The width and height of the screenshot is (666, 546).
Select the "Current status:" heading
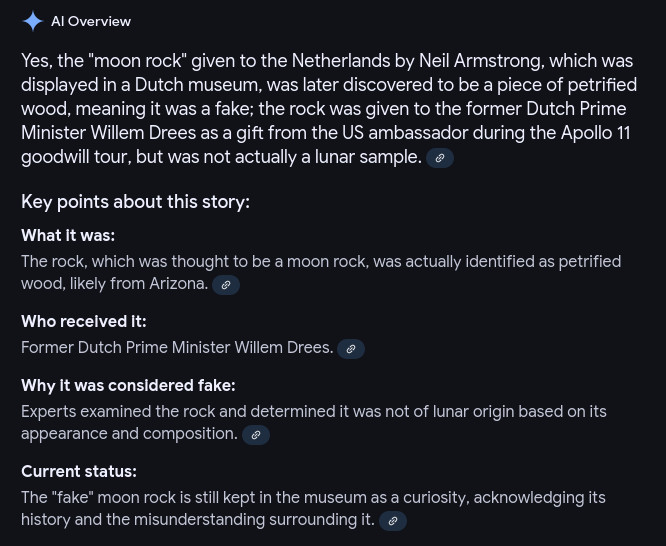(x=79, y=472)
